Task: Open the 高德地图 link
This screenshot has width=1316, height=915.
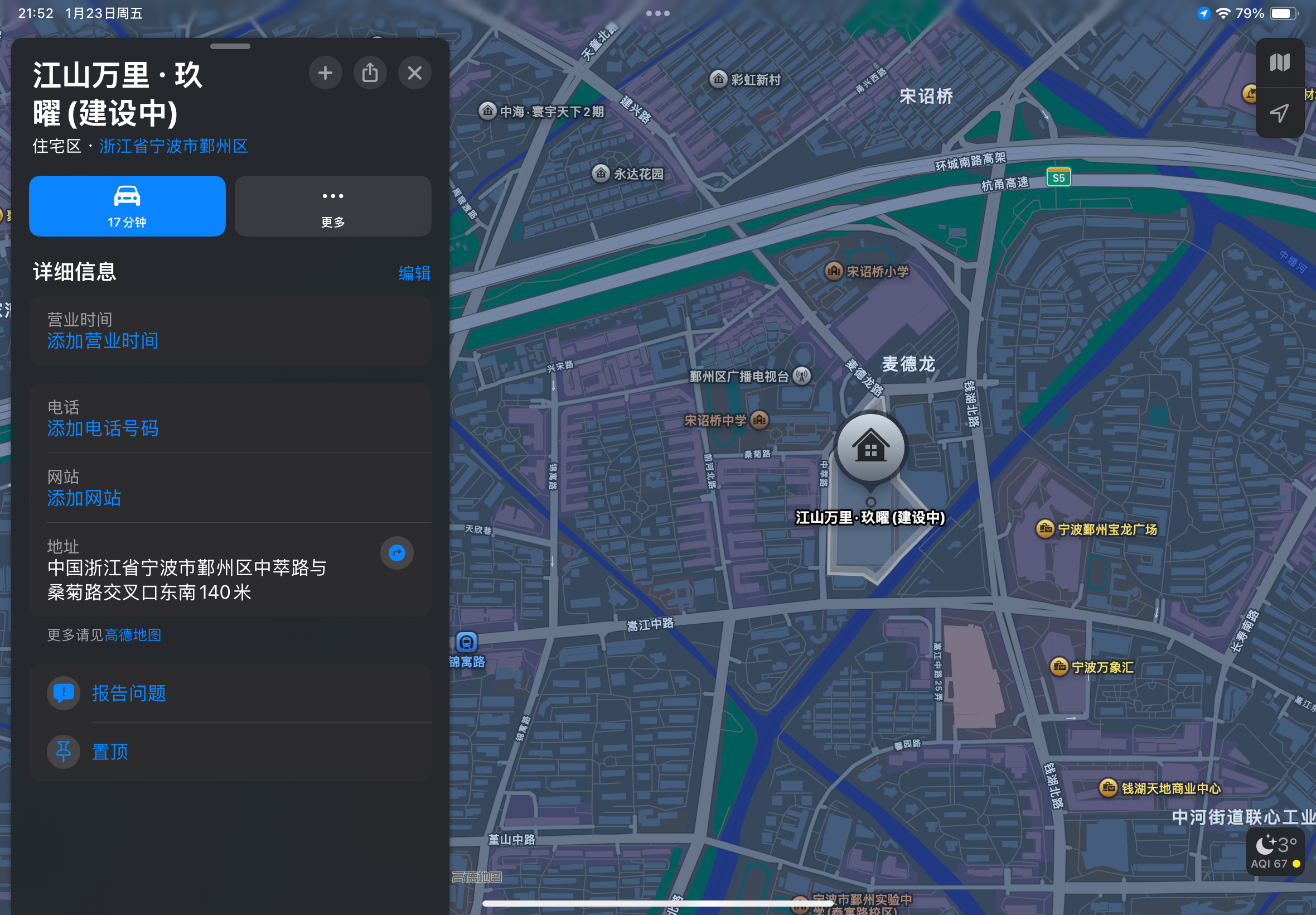Action: pos(133,635)
